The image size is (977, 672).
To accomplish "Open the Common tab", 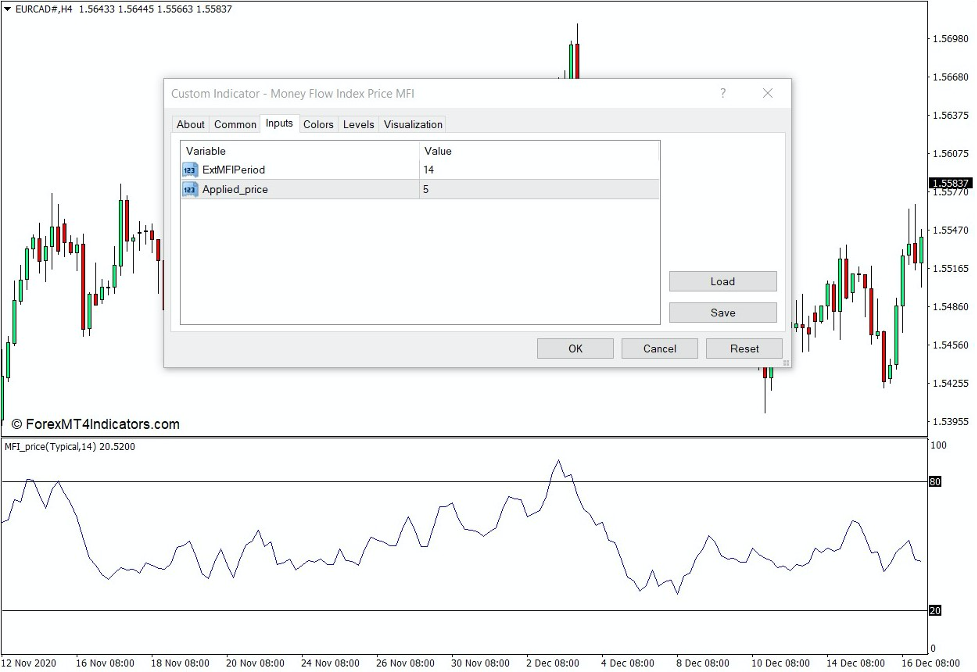I will pyautogui.click(x=235, y=124).
